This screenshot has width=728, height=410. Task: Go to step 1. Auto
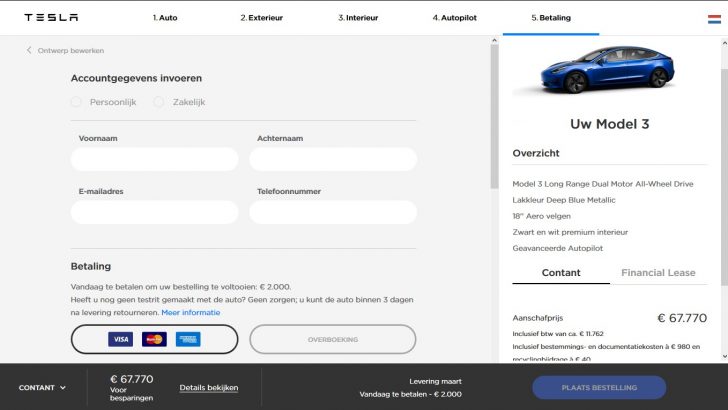coord(165,18)
